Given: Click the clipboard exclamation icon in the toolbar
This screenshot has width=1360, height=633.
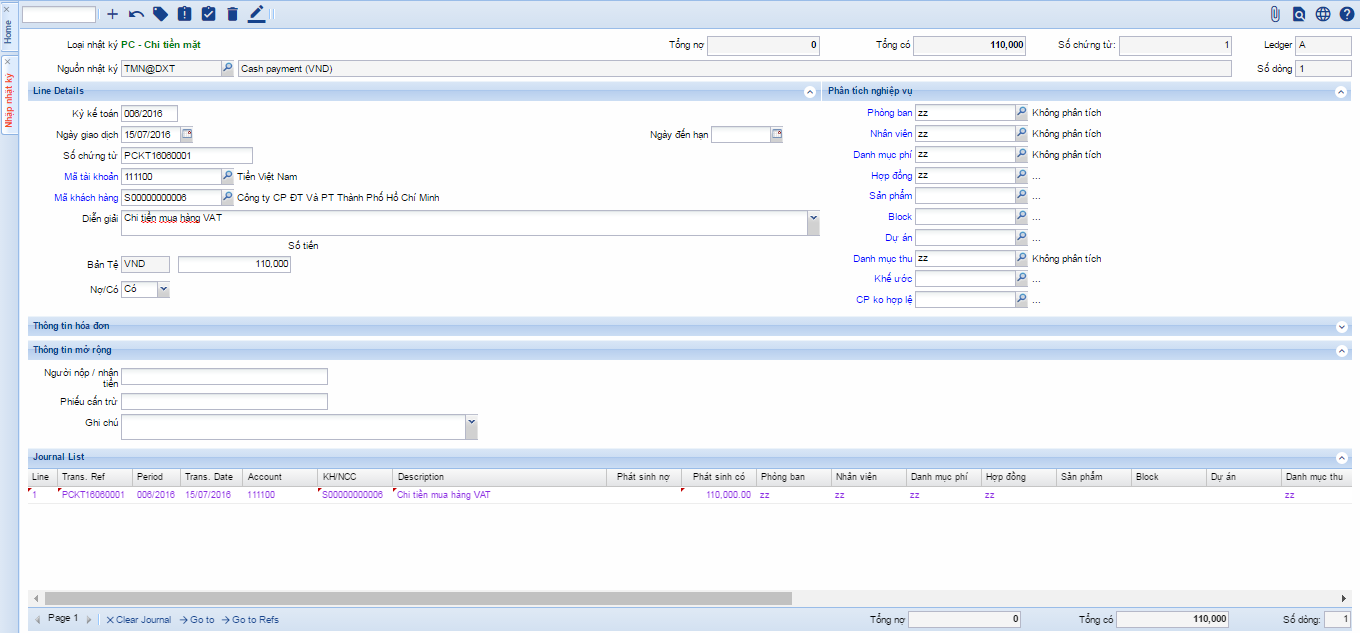Looking at the screenshot, I should pyautogui.click(x=184, y=14).
